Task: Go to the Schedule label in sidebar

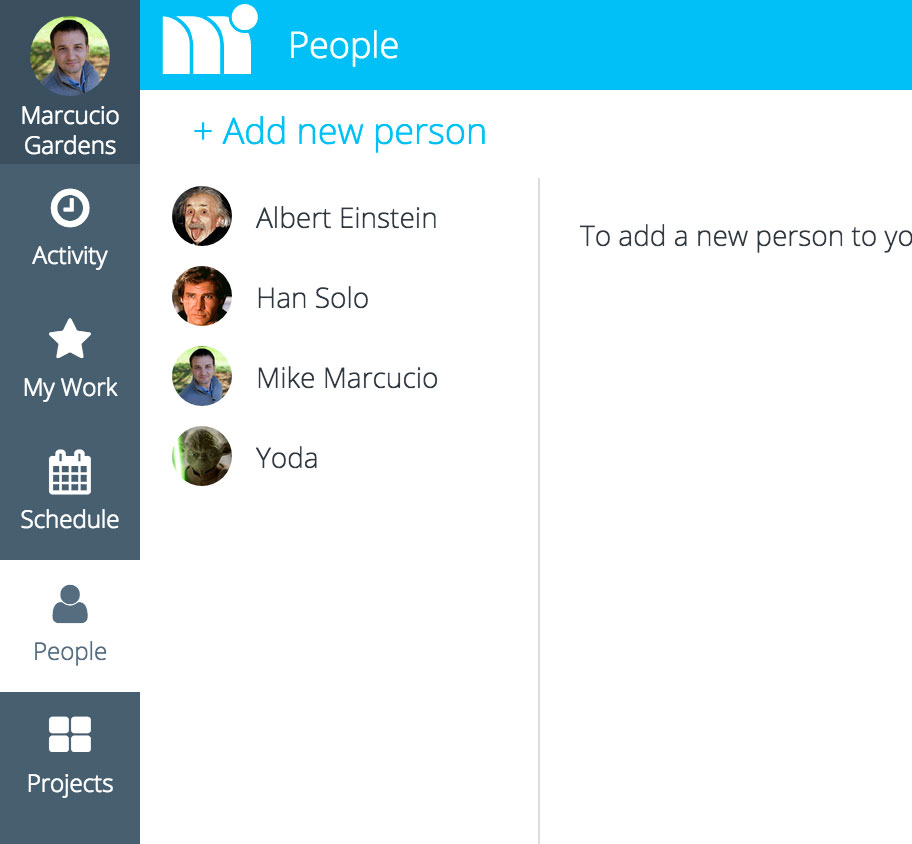Action: click(x=70, y=519)
